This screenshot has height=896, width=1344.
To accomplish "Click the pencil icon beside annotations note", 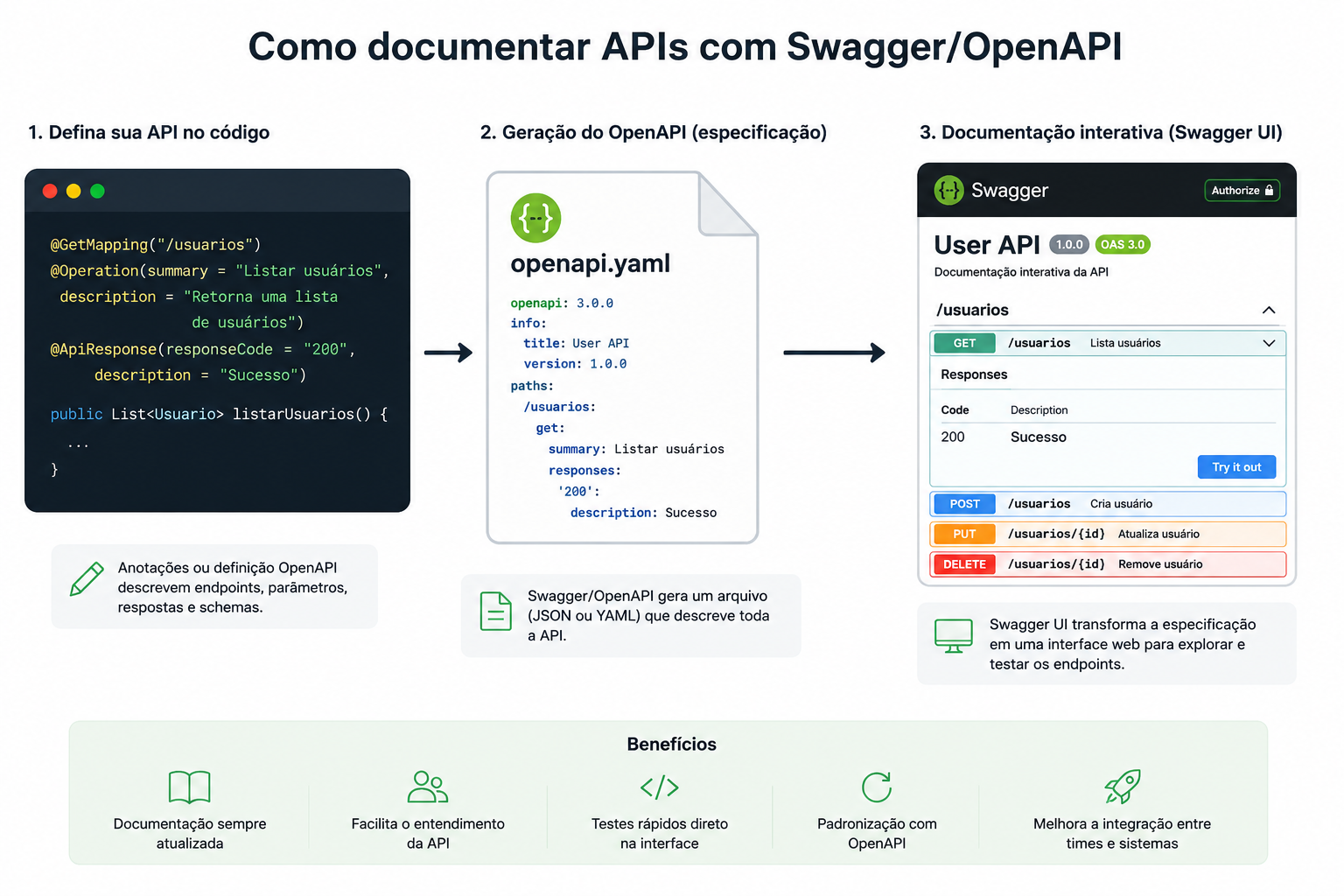I will 87,579.
